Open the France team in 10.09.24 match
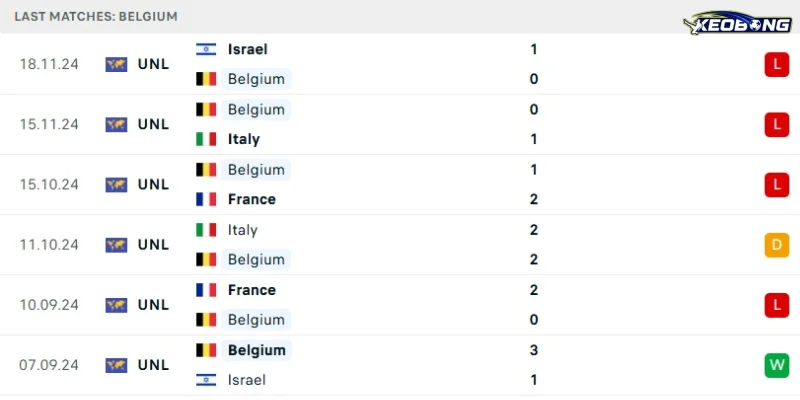The height and width of the screenshot is (400, 800). (252, 290)
